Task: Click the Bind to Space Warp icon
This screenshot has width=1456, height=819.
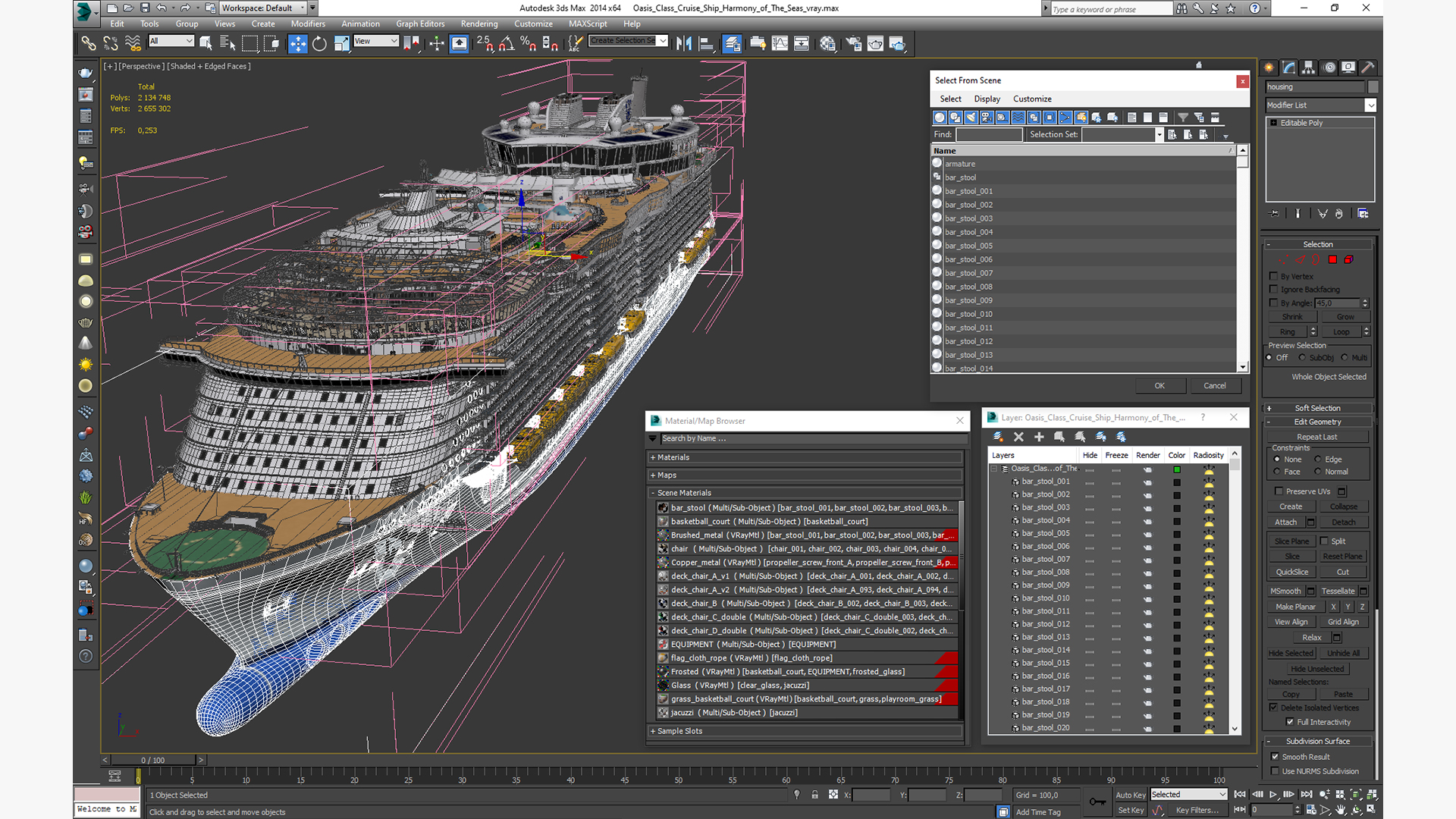Action: coord(133,44)
